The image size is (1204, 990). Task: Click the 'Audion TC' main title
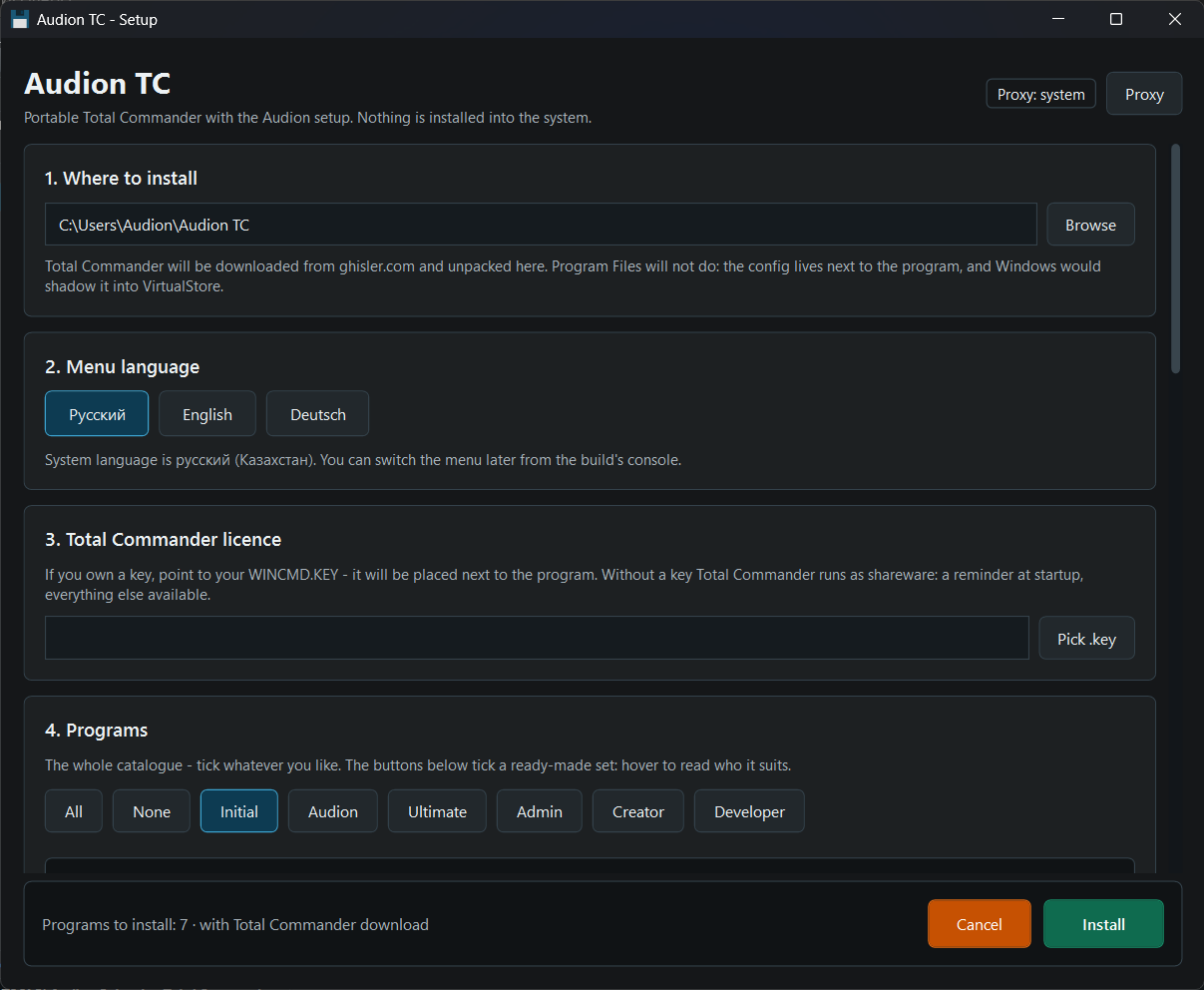click(x=98, y=82)
